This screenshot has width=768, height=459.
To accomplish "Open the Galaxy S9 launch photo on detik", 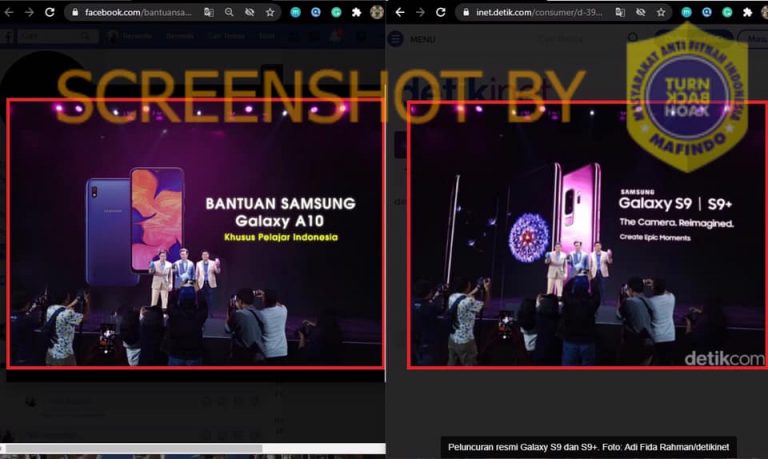I will click(x=587, y=235).
